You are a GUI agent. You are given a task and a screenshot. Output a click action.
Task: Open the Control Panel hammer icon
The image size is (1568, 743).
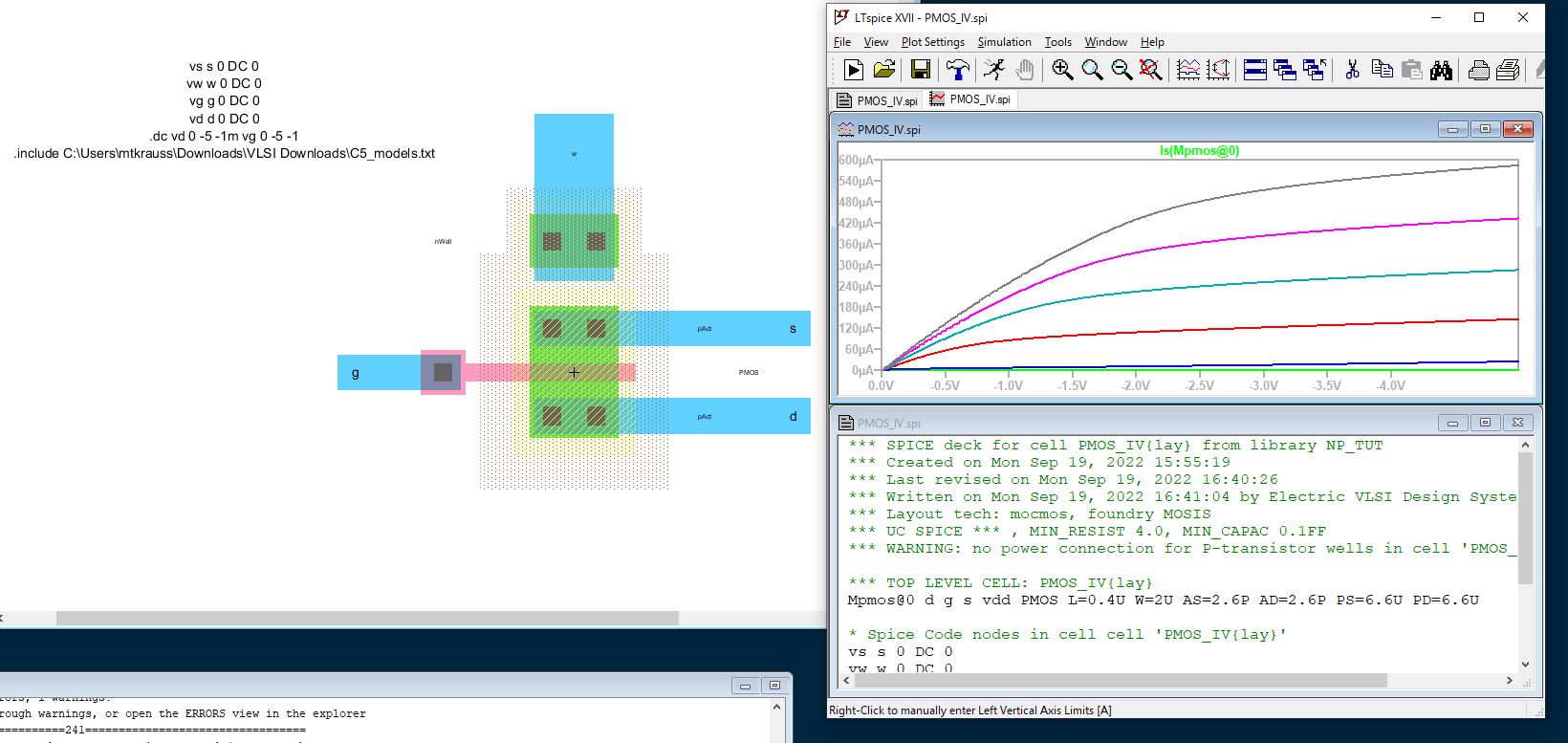[x=957, y=70]
